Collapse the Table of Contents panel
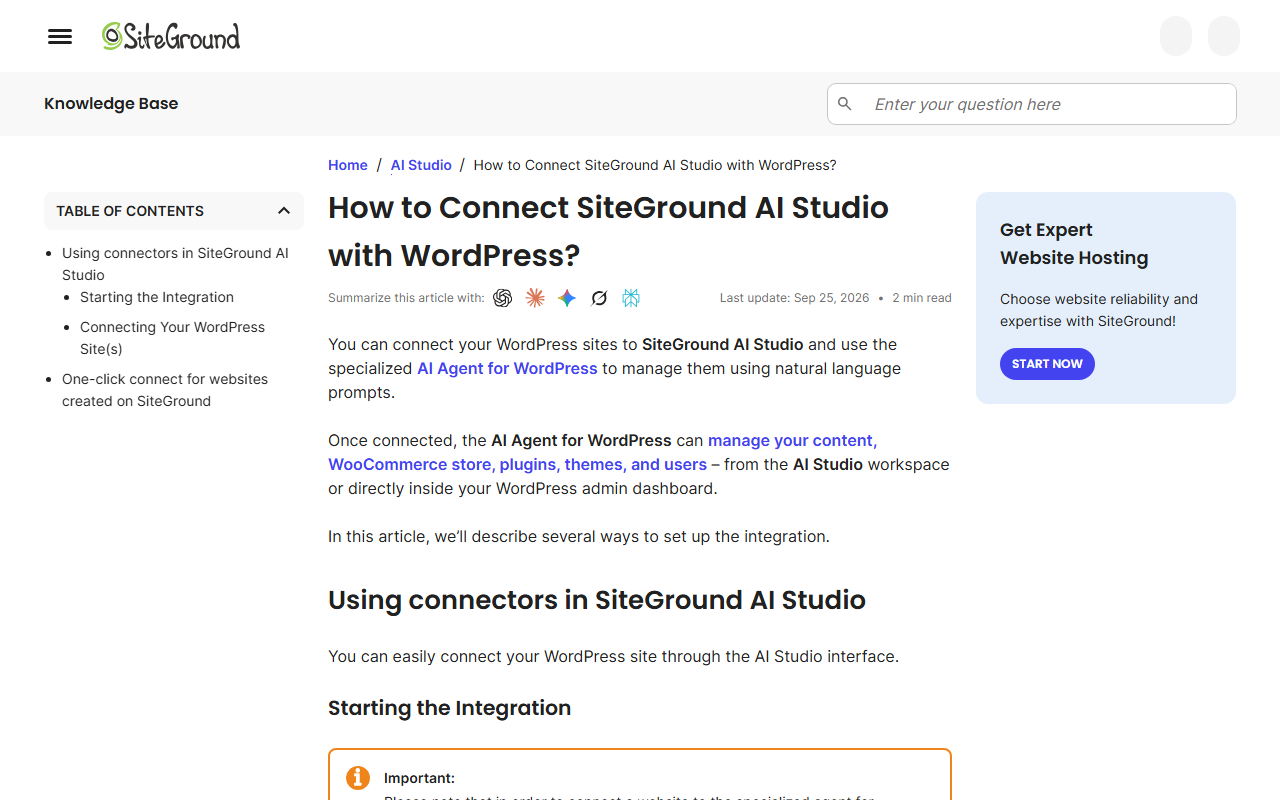The height and width of the screenshot is (800, 1280). [x=284, y=211]
